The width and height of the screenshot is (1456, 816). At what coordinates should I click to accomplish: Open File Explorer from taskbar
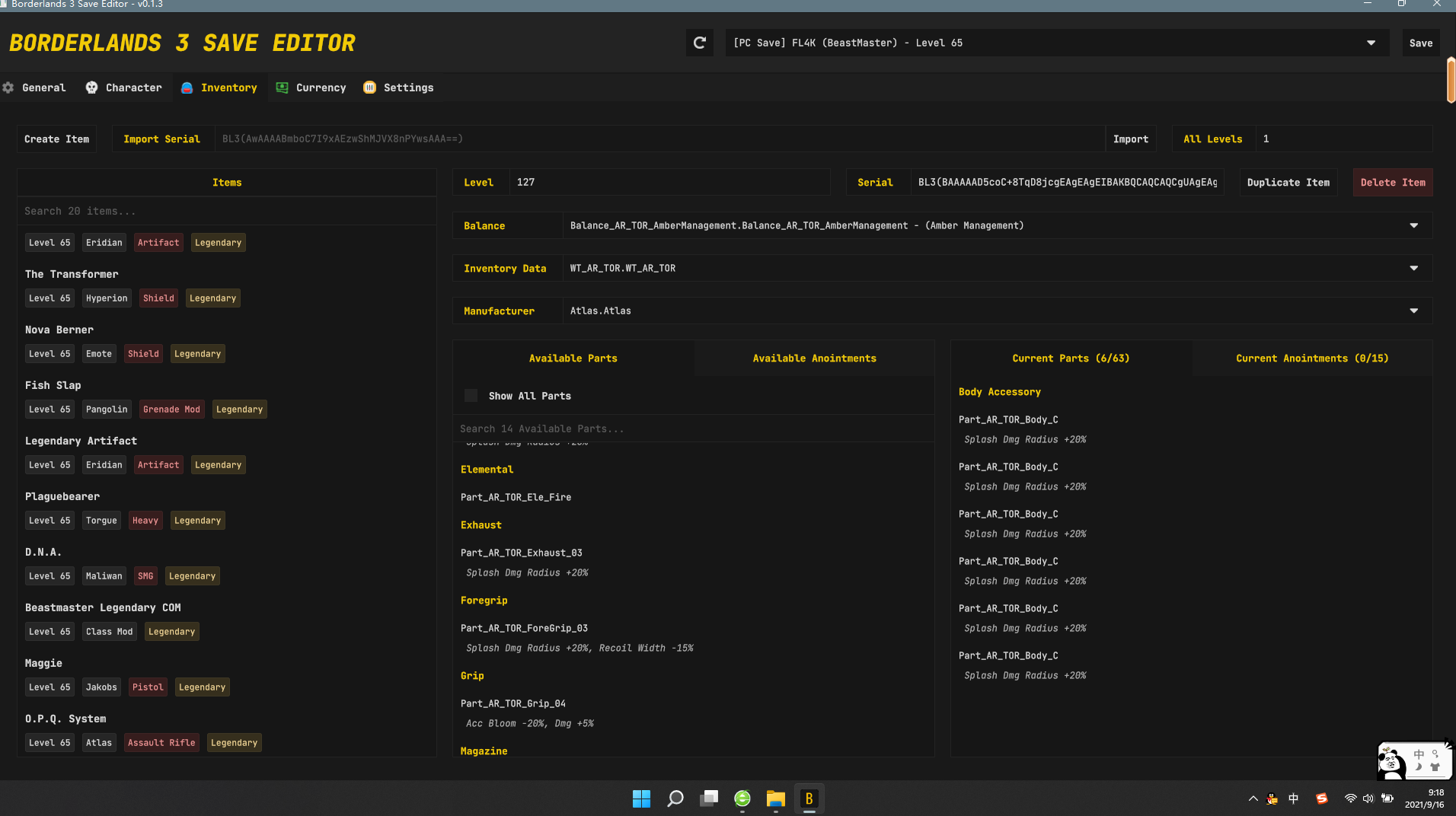pos(776,798)
